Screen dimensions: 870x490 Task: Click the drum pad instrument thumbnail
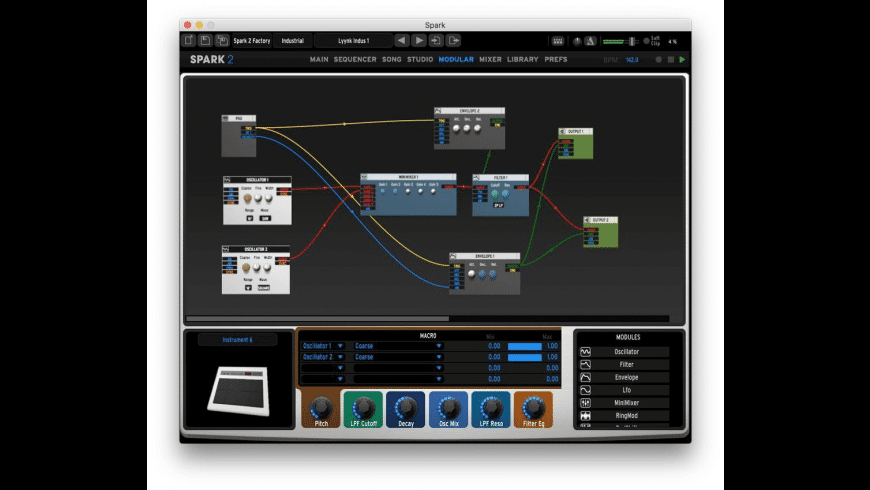tap(240, 390)
